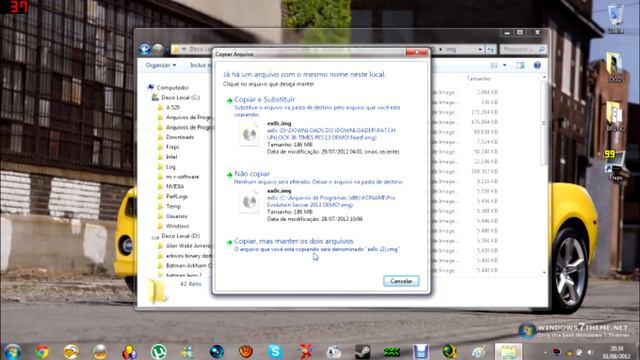Image resolution: width=640 pixels, height=360 pixels.
Task: Open the Recycle Bin desktop icon
Action: click(616, 18)
